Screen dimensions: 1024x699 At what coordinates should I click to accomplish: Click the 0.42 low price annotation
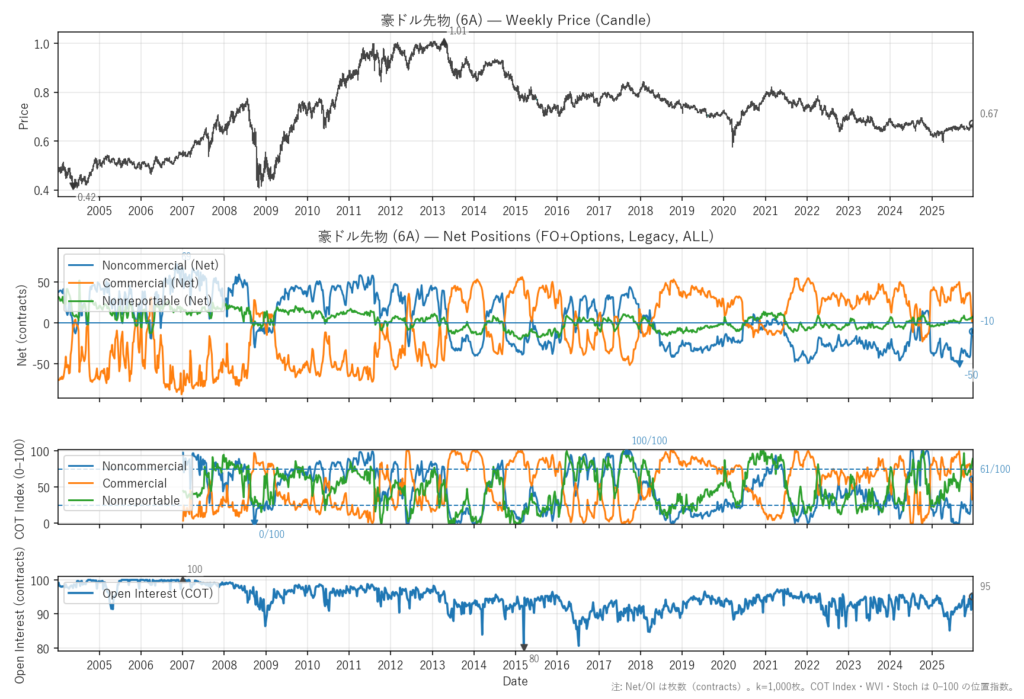tap(87, 197)
